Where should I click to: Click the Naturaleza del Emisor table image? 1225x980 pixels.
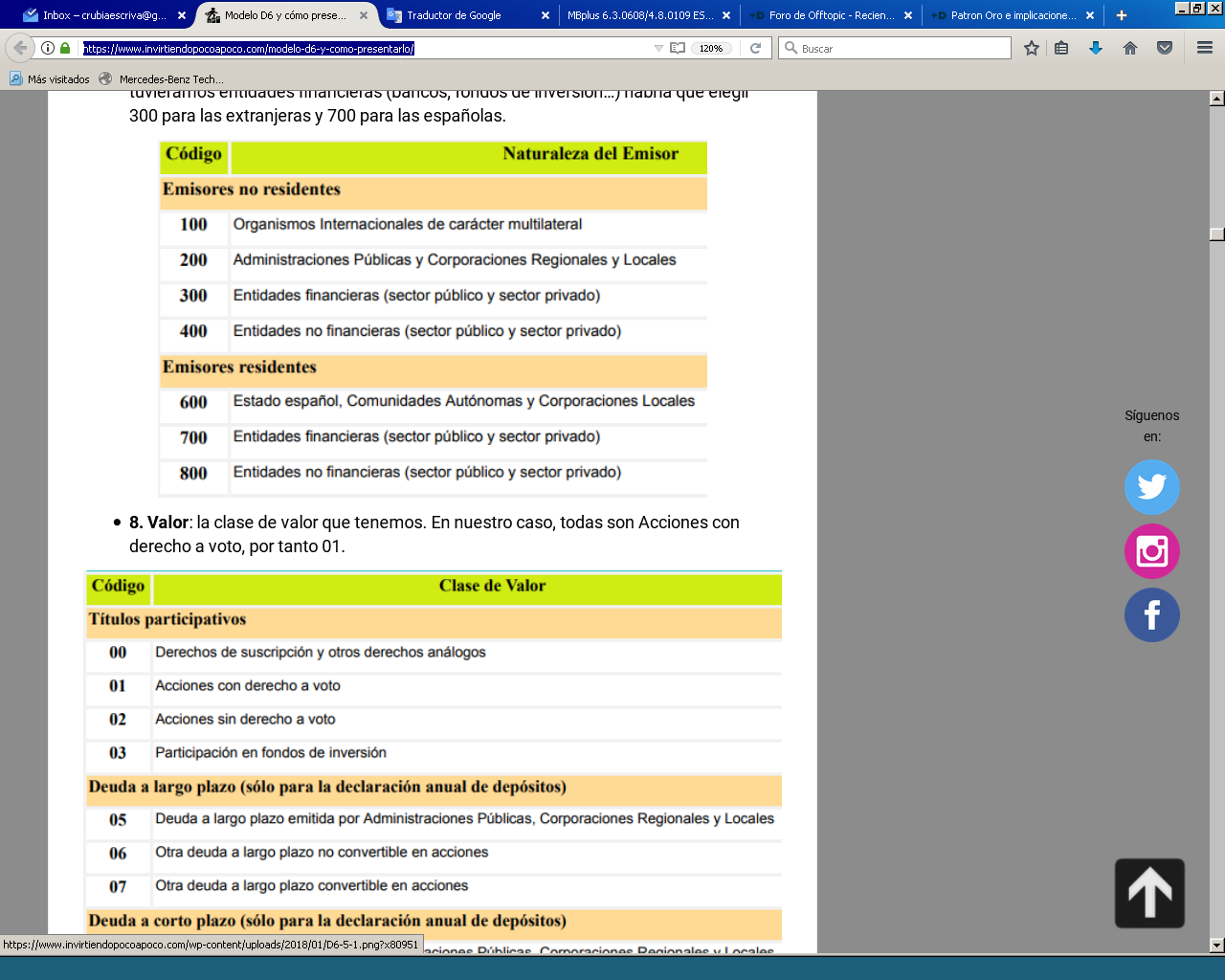tap(434, 319)
